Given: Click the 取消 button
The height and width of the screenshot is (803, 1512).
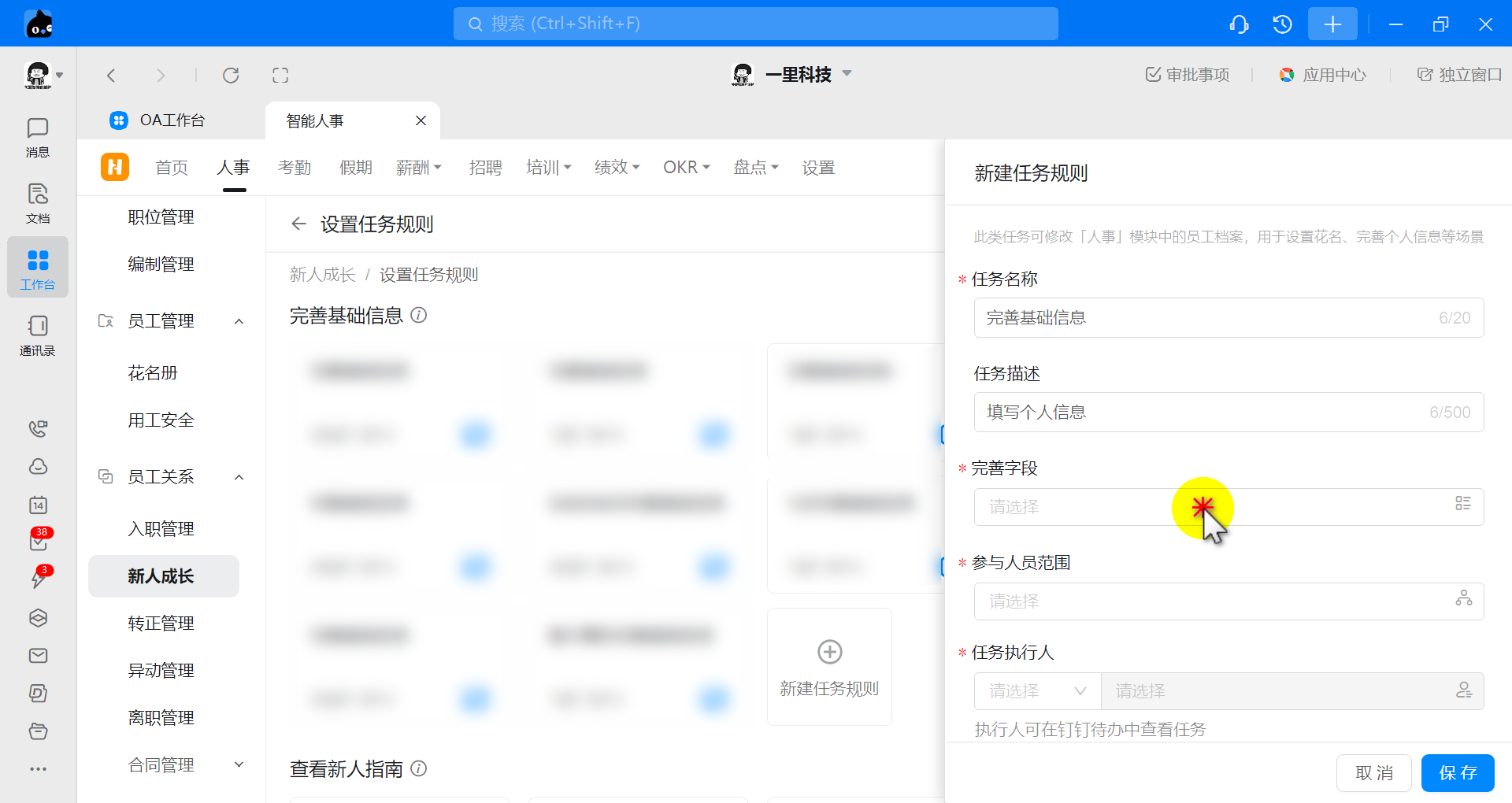Looking at the screenshot, I should tap(1373, 773).
